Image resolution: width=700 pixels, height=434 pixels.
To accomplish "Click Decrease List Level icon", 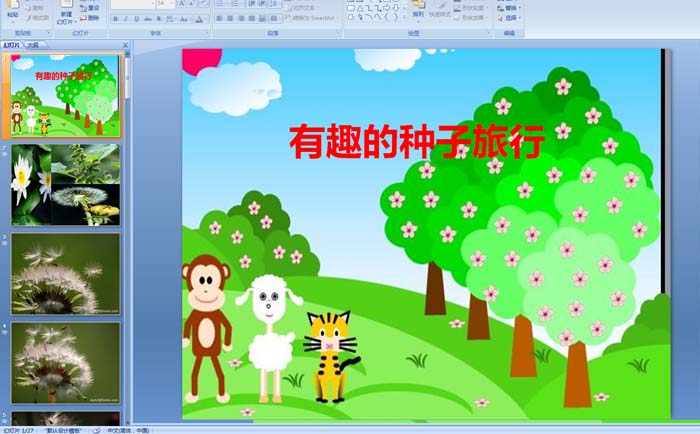I will point(252,4).
